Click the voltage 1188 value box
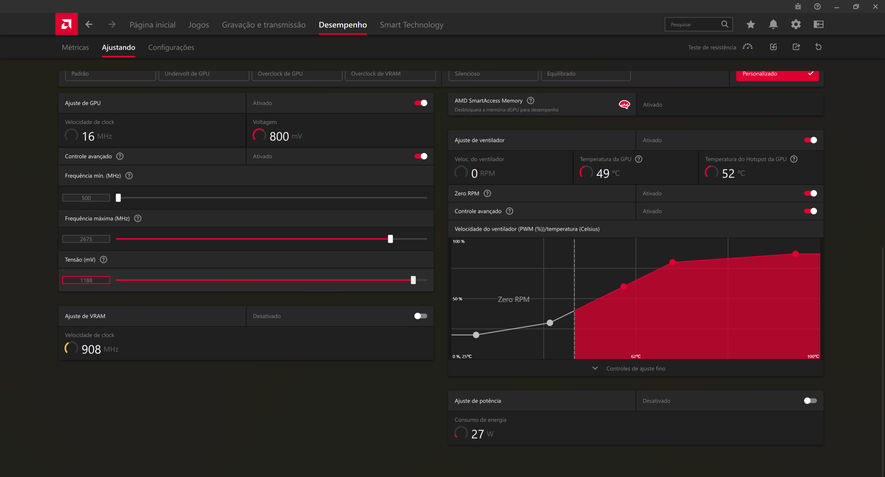This screenshot has width=885, height=477. tap(86, 280)
